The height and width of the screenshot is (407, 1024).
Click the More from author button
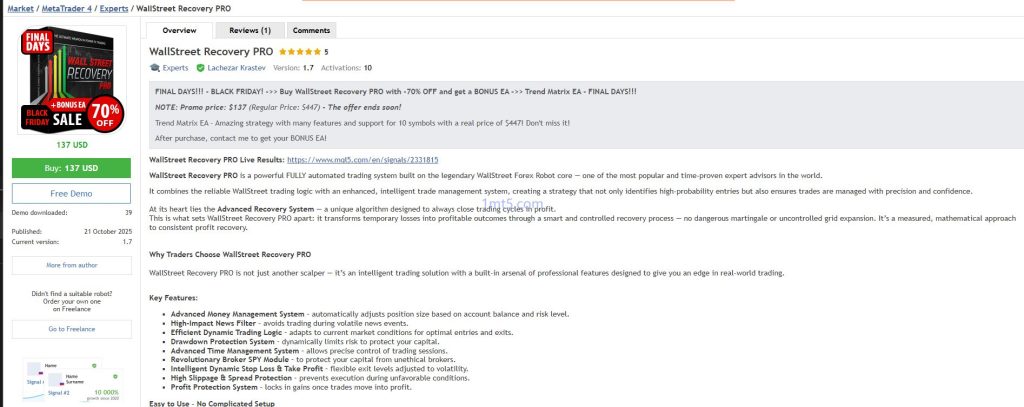(x=71, y=265)
